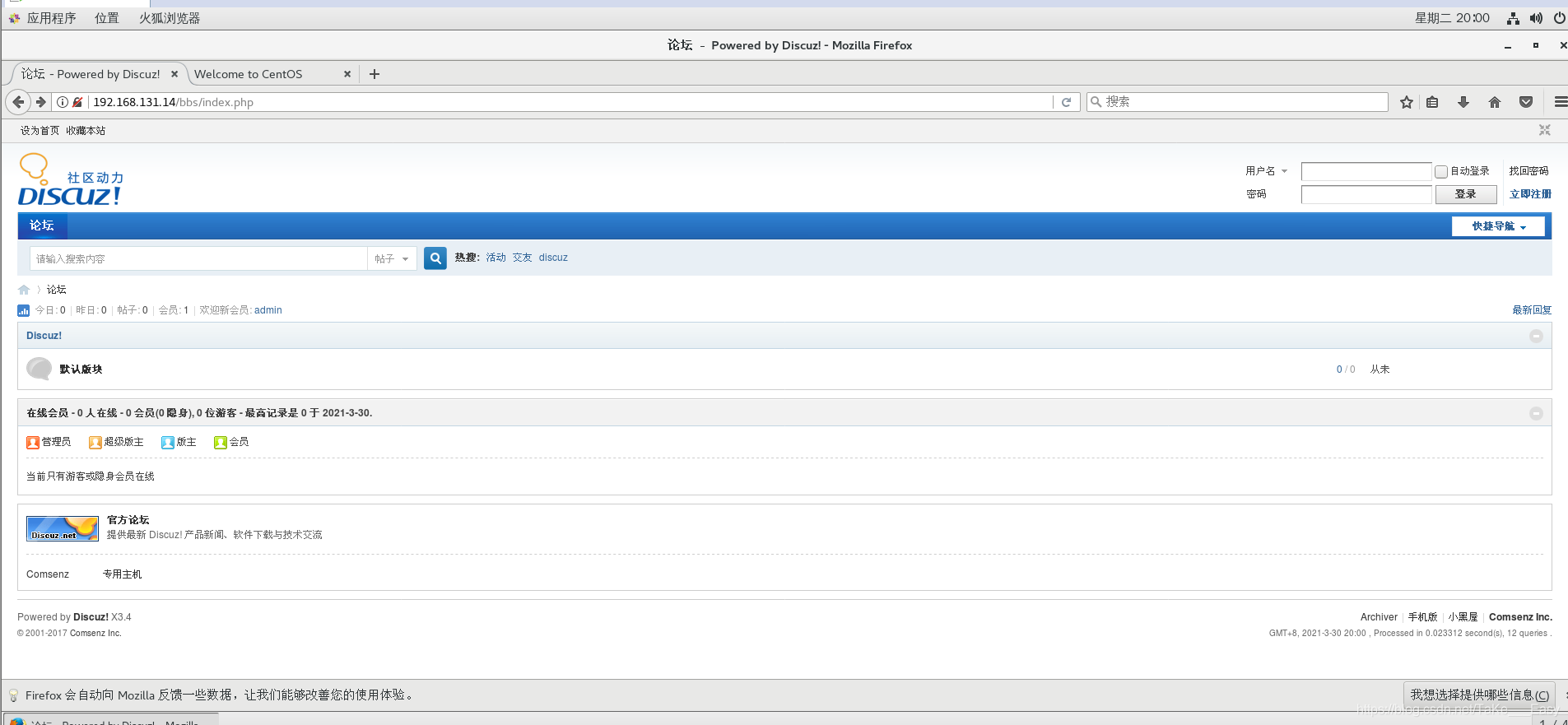The image size is (1568, 725).
Task: Click the forum search content field
Action: [x=198, y=258]
